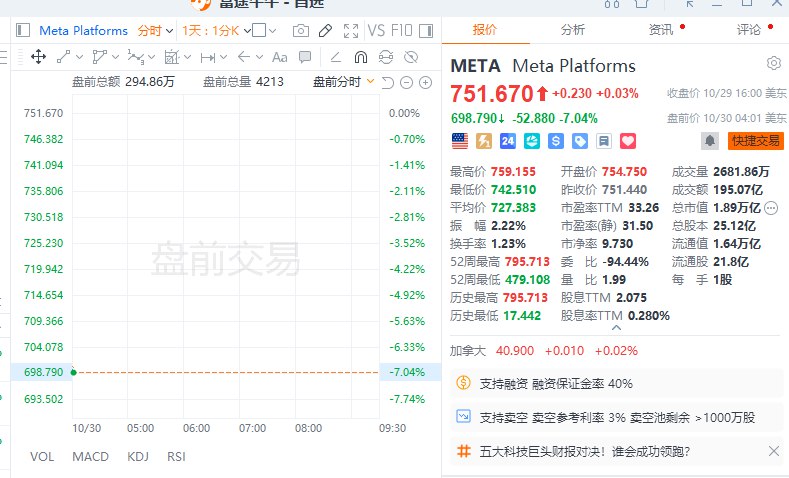The height and width of the screenshot is (478, 789).
Task: Open the RSI indicator tab
Action: [176, 456]
